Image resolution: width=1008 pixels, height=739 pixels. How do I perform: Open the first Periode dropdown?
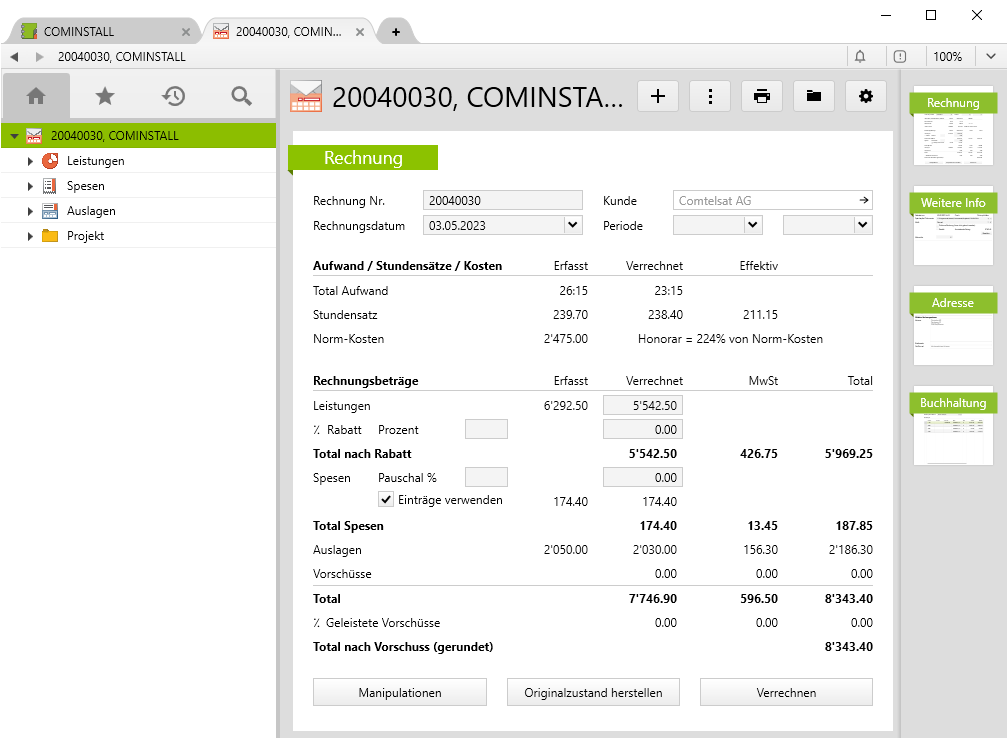point(753,226)
